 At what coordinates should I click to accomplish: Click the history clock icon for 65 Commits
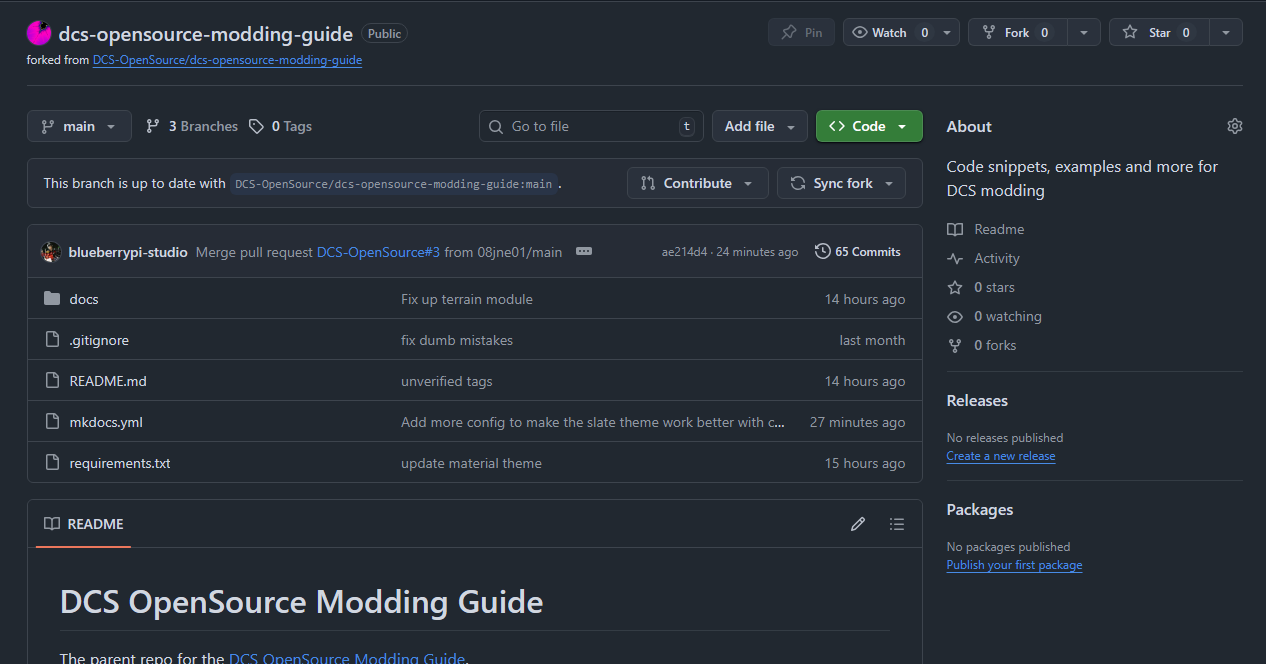[x=823, y=252]
